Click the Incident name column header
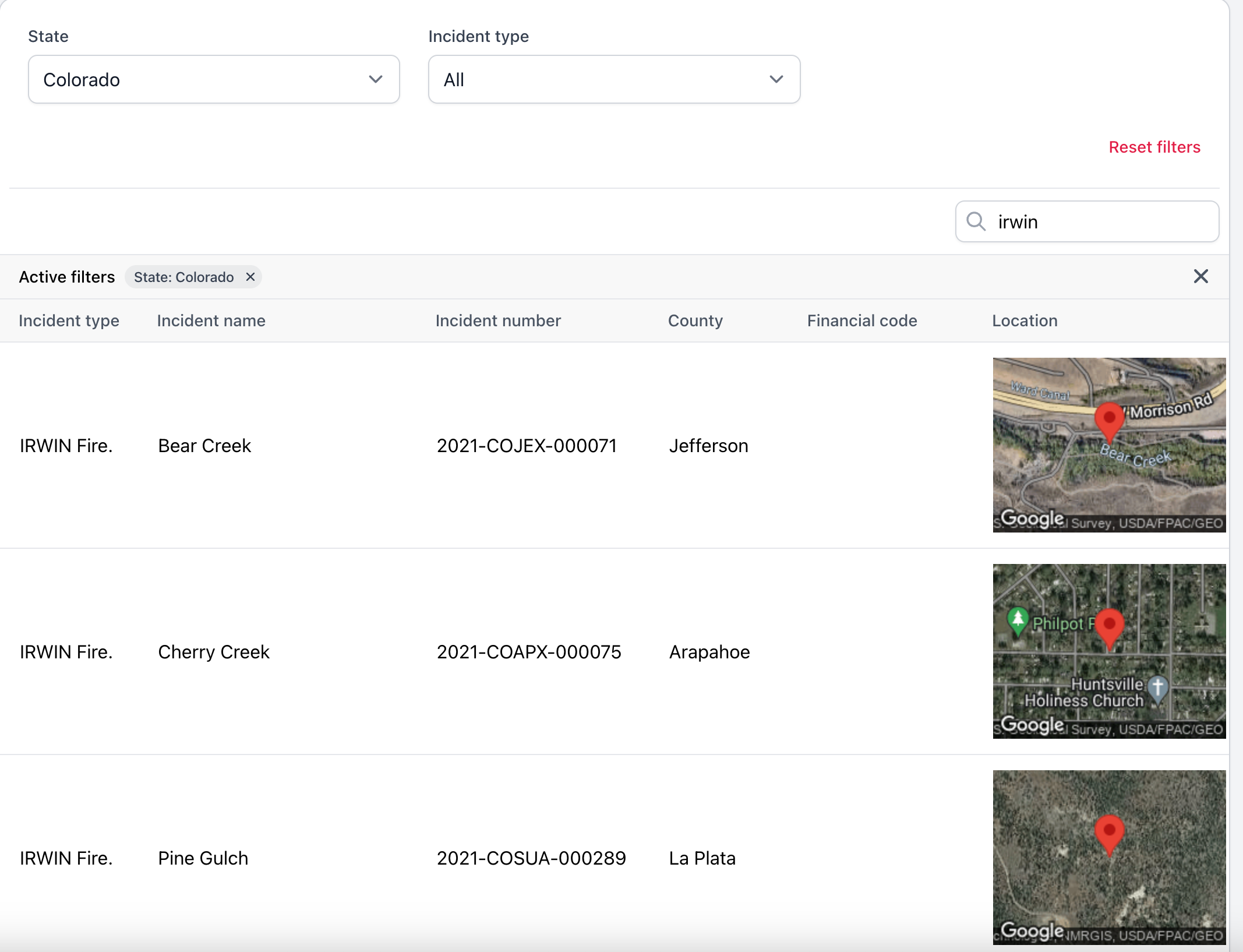Image resolution: width=1243 pixels, height=952 pixels. [211, 321]
